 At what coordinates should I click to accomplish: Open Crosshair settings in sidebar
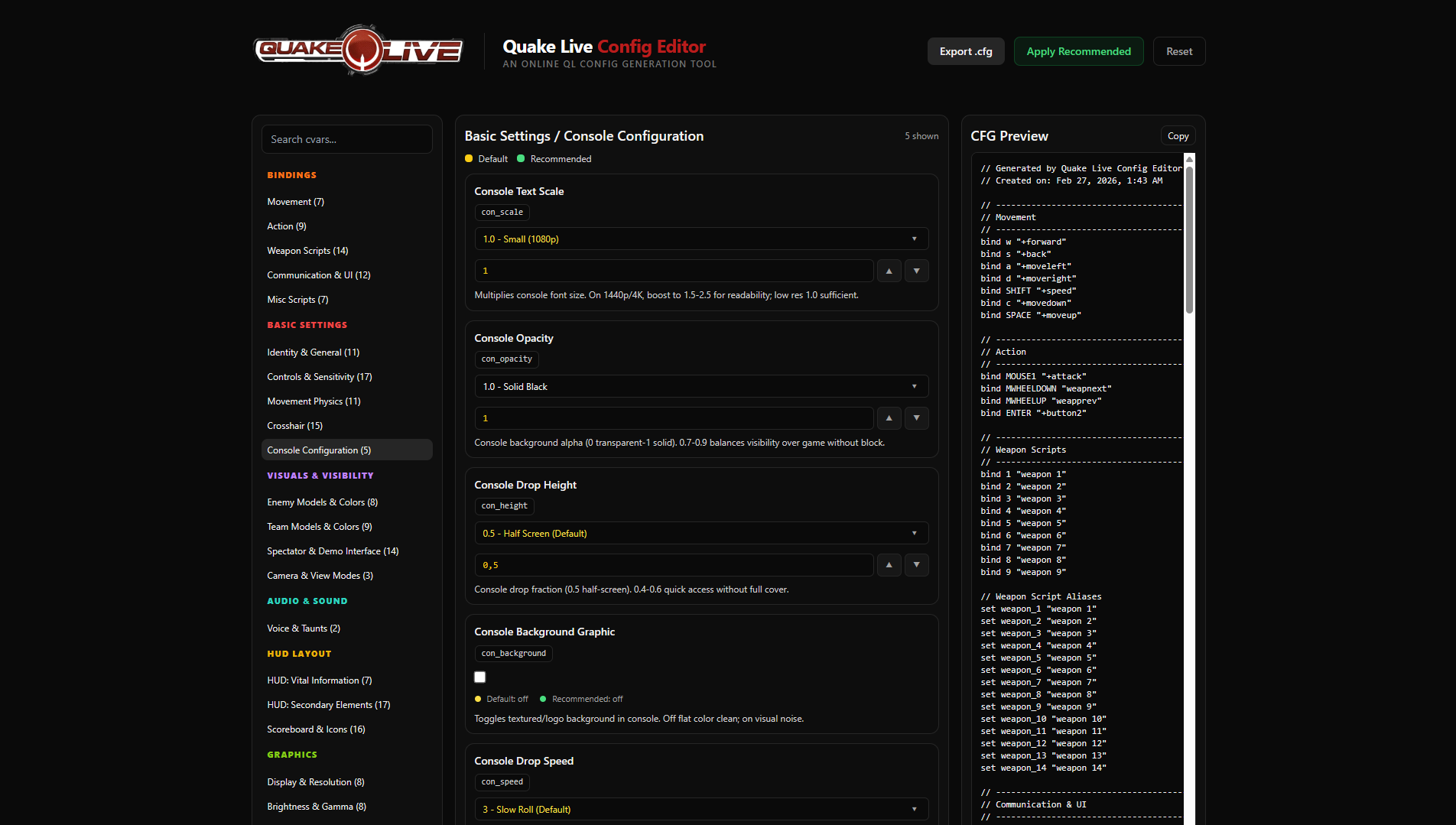click(x=294, y=426)
